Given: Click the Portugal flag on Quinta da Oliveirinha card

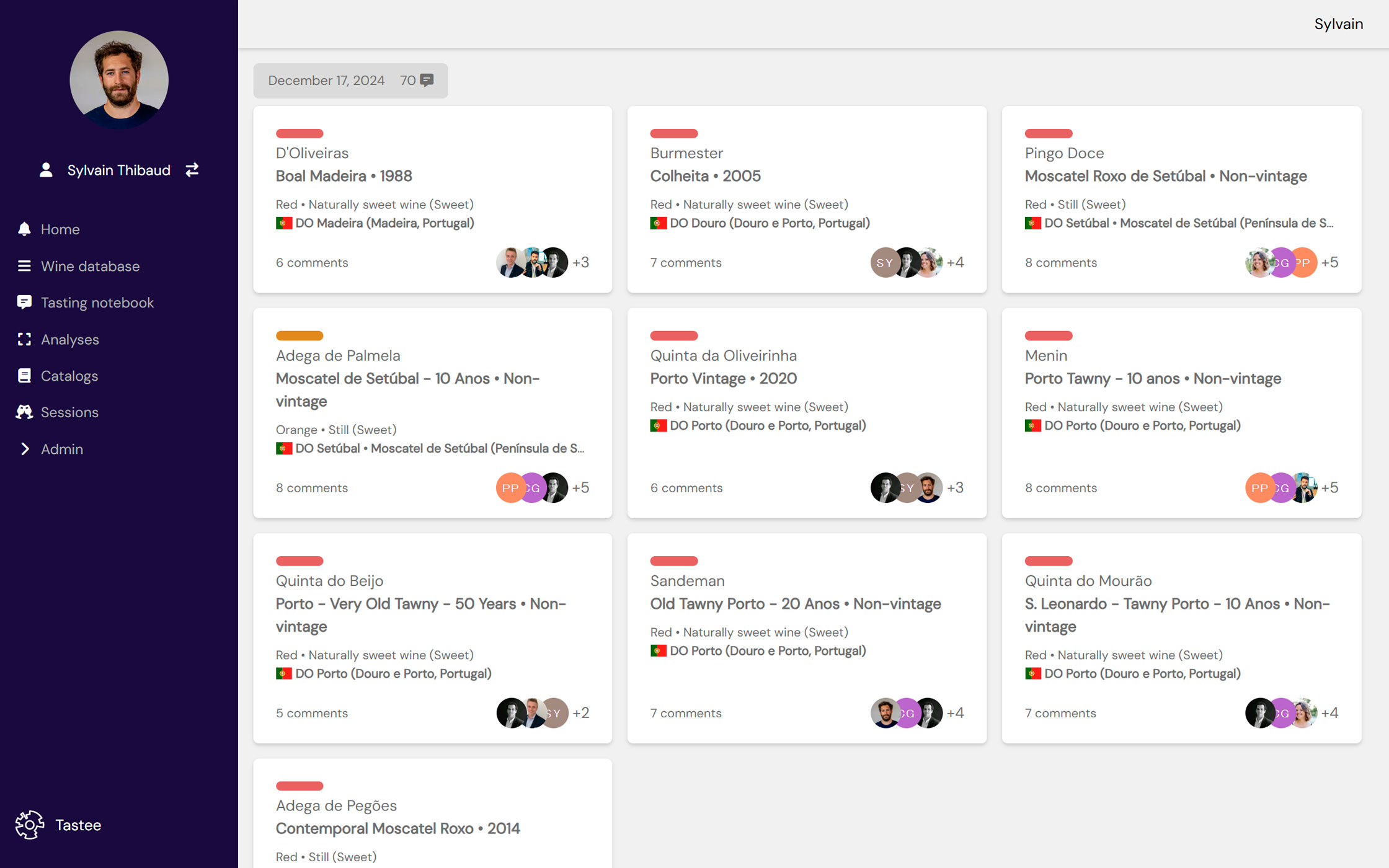Looking at the screenshot, I should (x=659, y=426).
